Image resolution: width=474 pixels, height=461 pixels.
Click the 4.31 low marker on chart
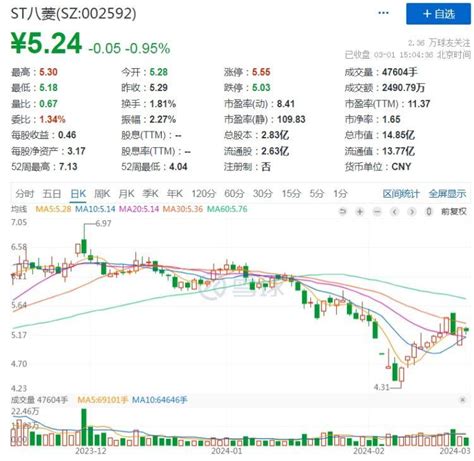tap(382, 387)
